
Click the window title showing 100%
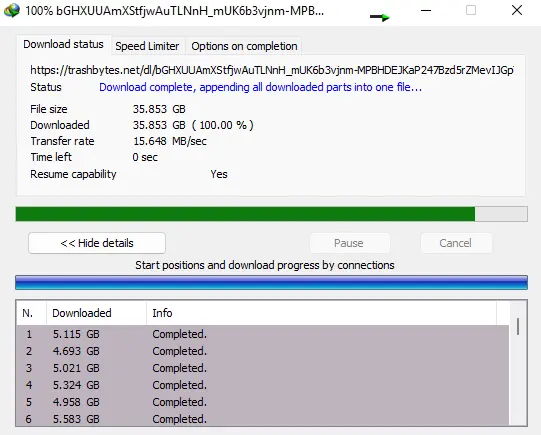(174, 11)
